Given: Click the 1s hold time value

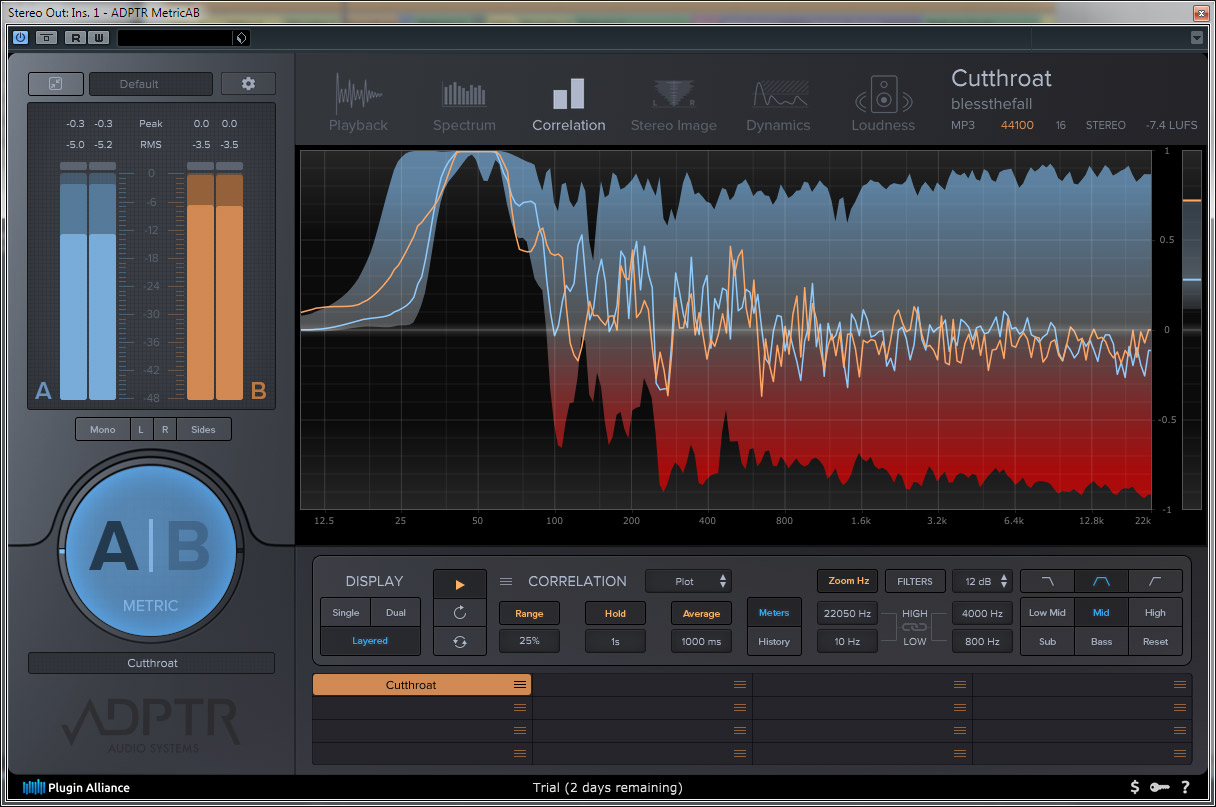Looking at the screenshot, I should 615,641.
